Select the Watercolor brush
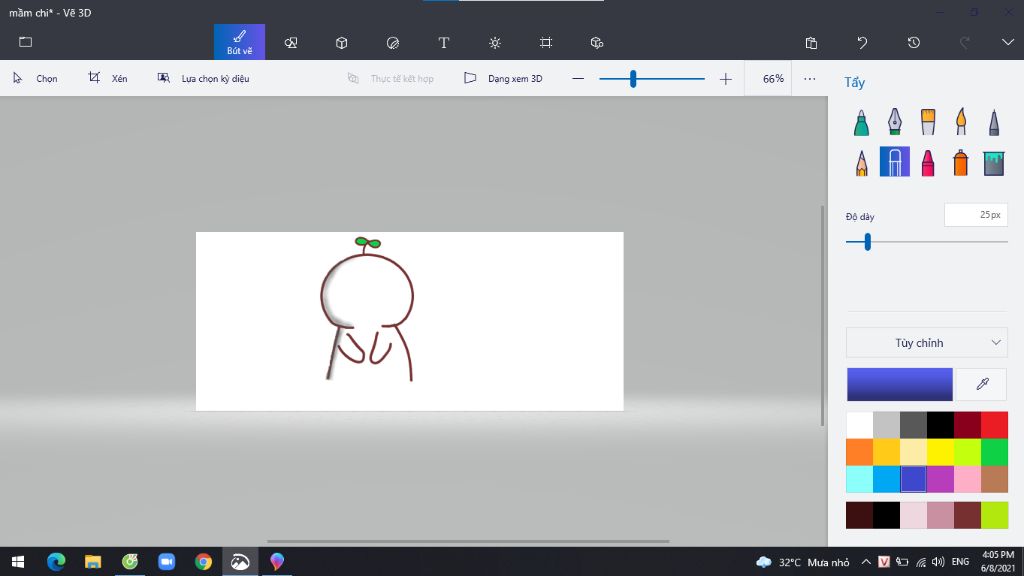The height and width of the screenshot is (576, 1024). (961, 123)
